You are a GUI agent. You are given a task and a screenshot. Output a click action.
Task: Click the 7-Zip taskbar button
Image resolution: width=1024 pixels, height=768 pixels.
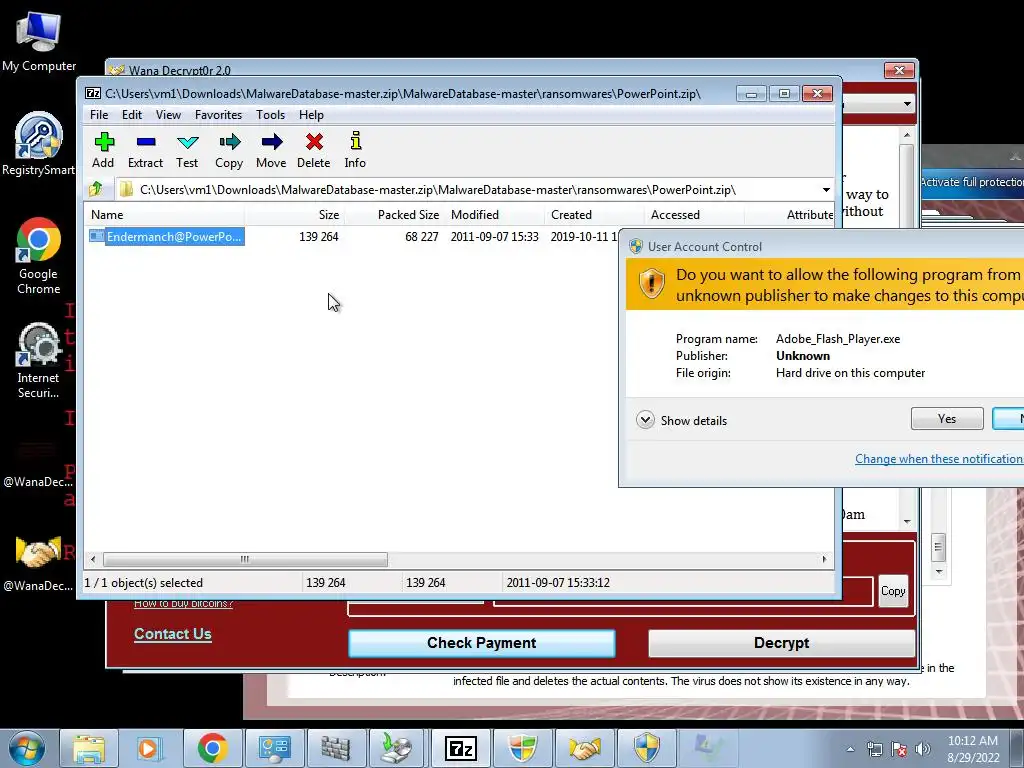[x=460, y=748]
